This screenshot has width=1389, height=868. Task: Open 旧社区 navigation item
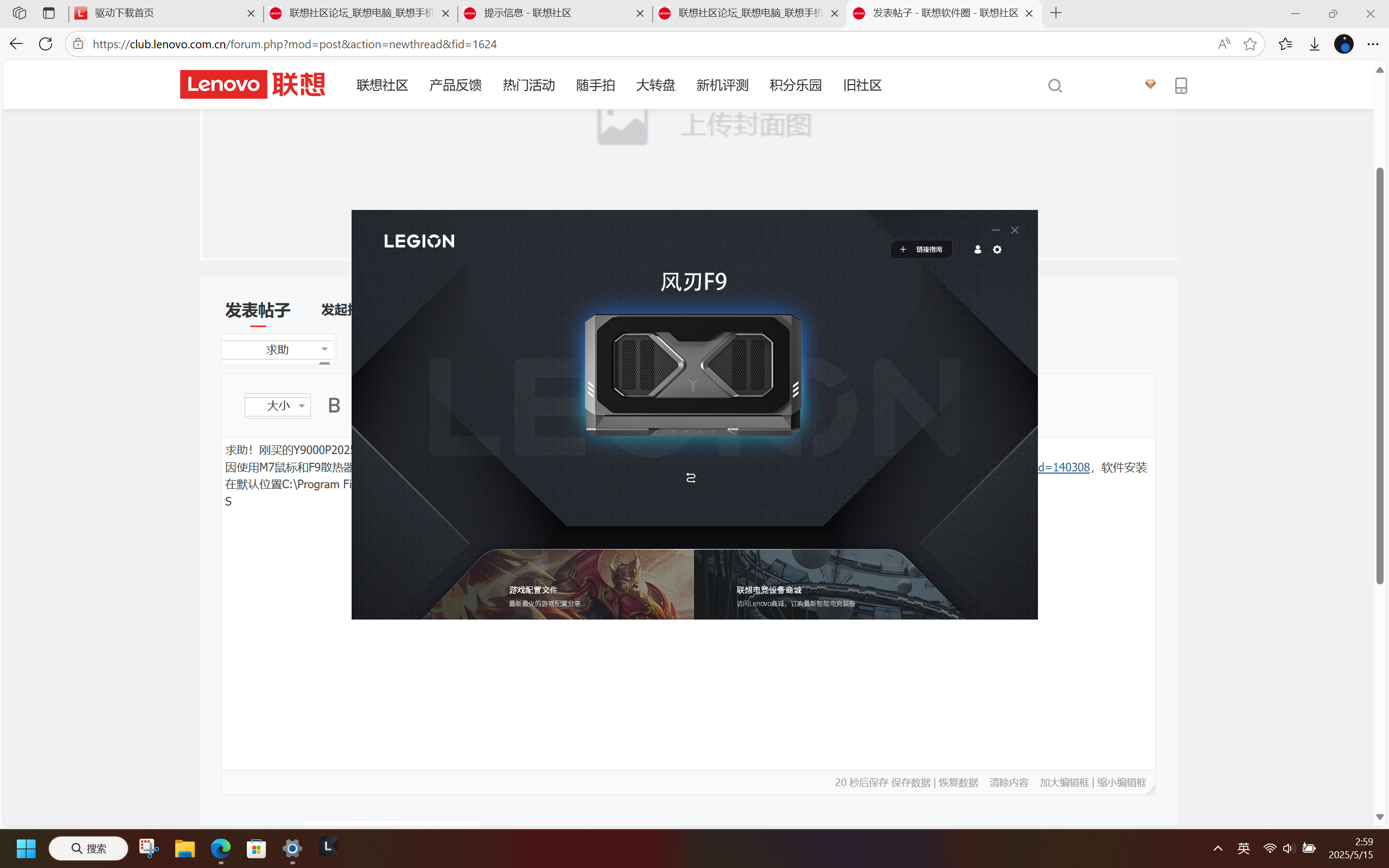[862, 86]
